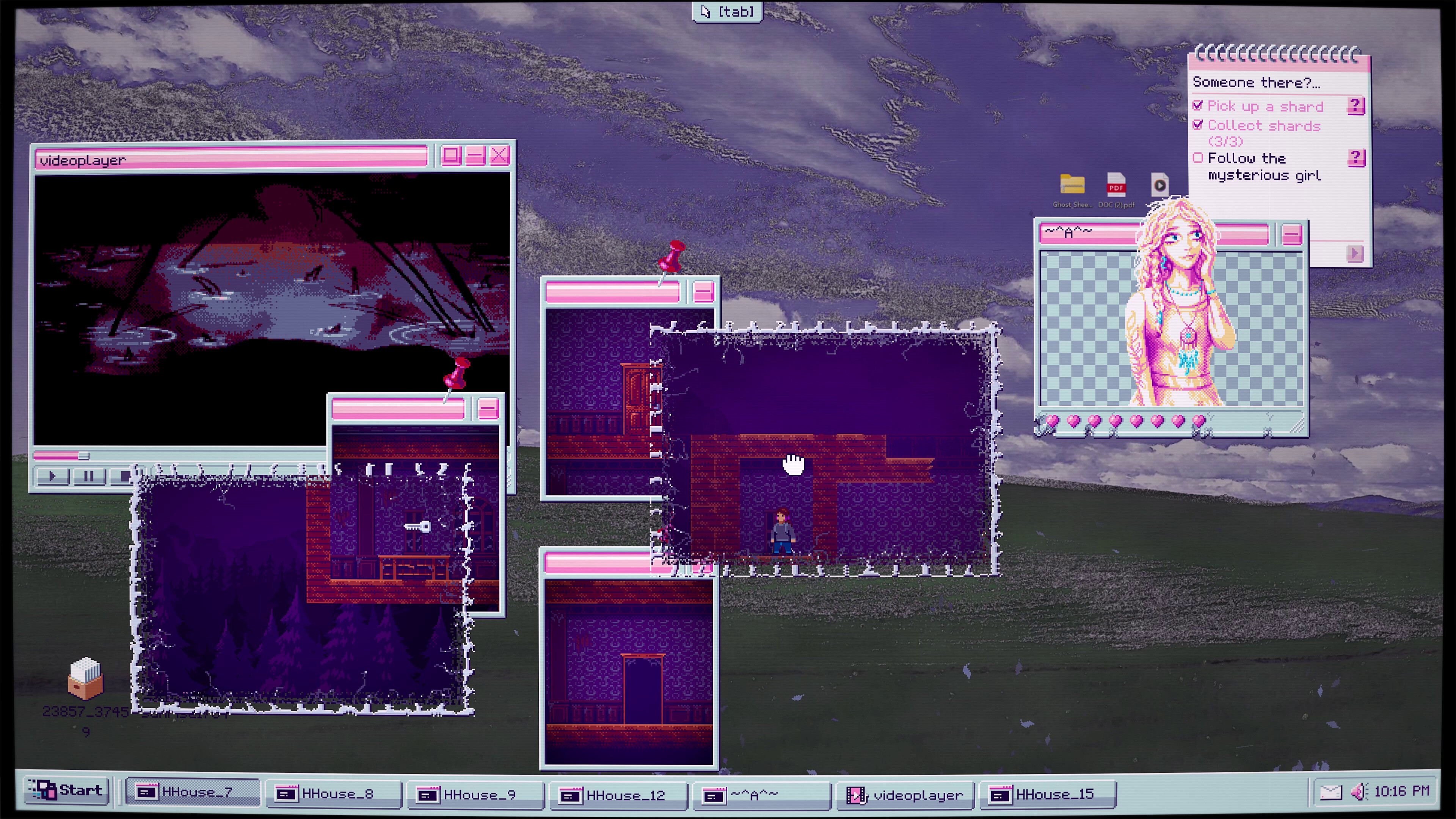
Task: Switch to HHouse_9 in the taskbar
Action: pos(475,795)
